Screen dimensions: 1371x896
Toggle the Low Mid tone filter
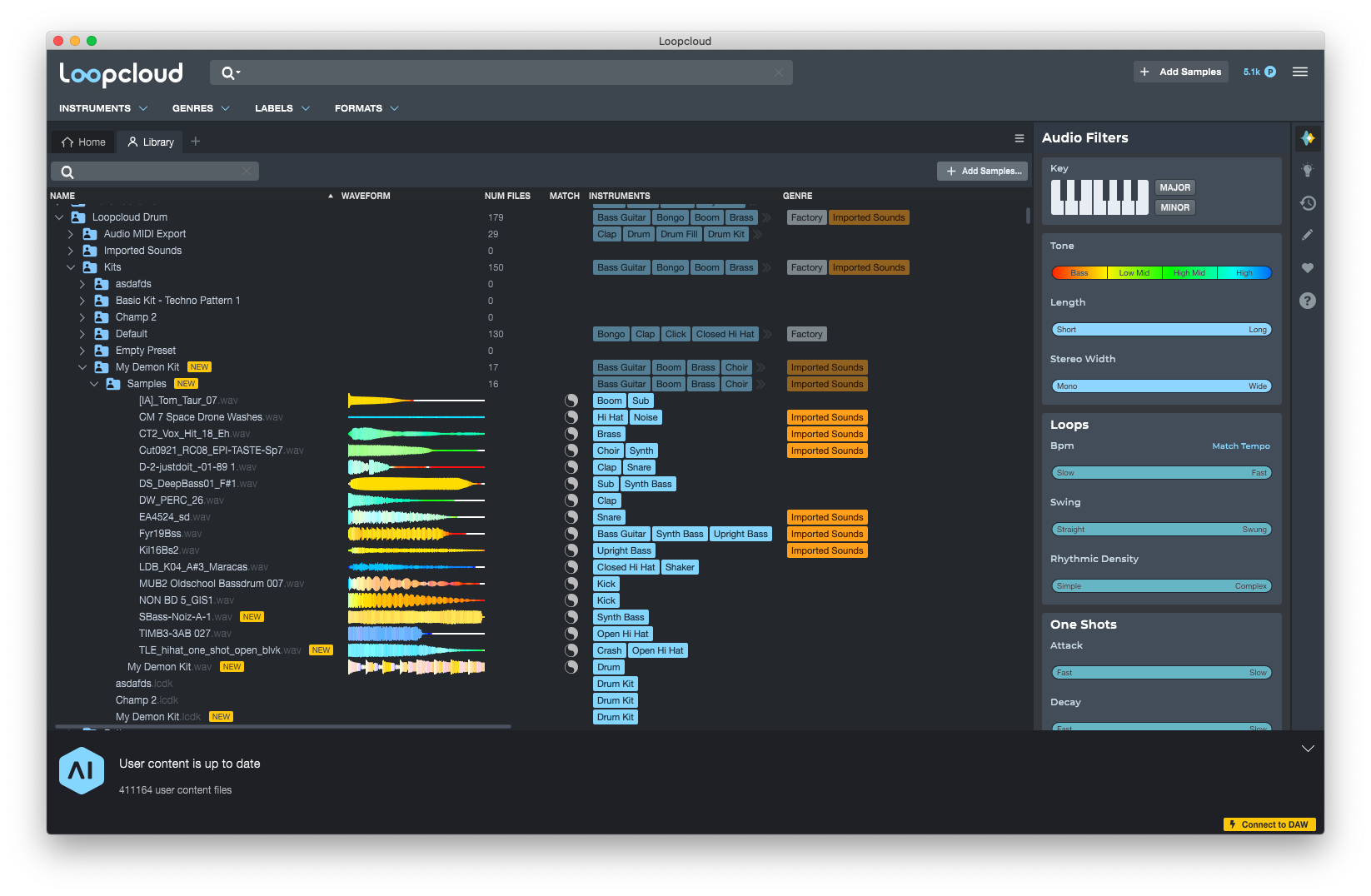point(1134,273)
